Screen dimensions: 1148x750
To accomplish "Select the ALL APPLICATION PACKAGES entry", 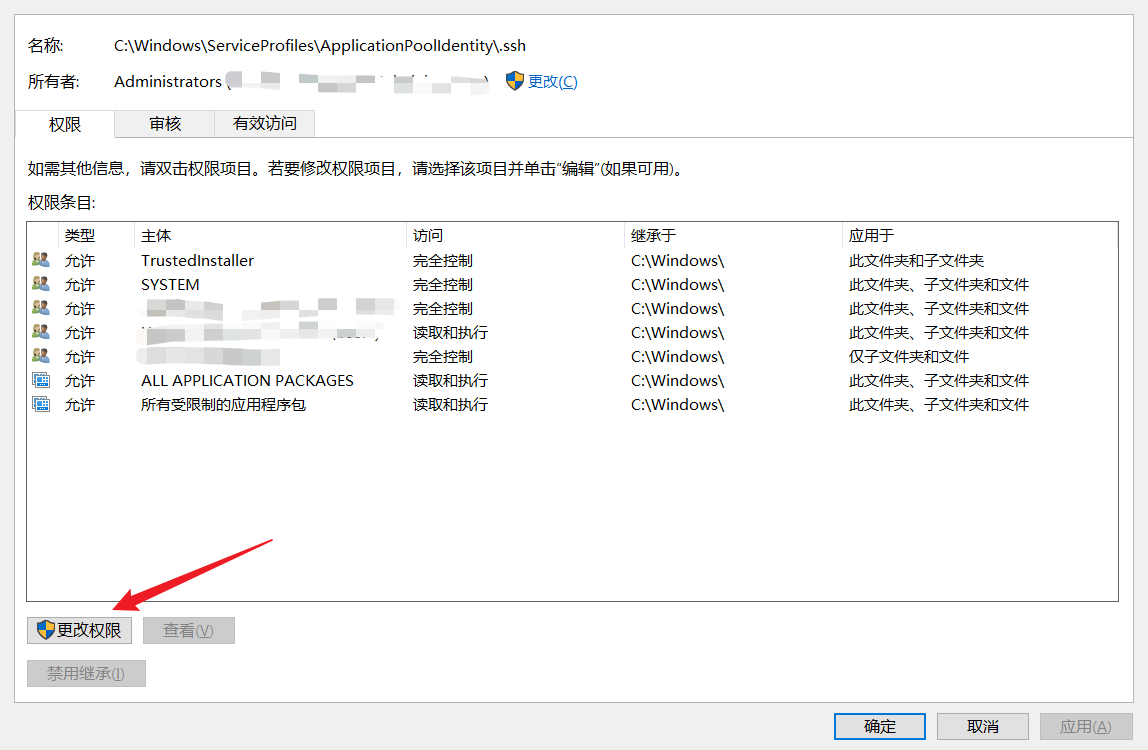I will coord(573,380).
